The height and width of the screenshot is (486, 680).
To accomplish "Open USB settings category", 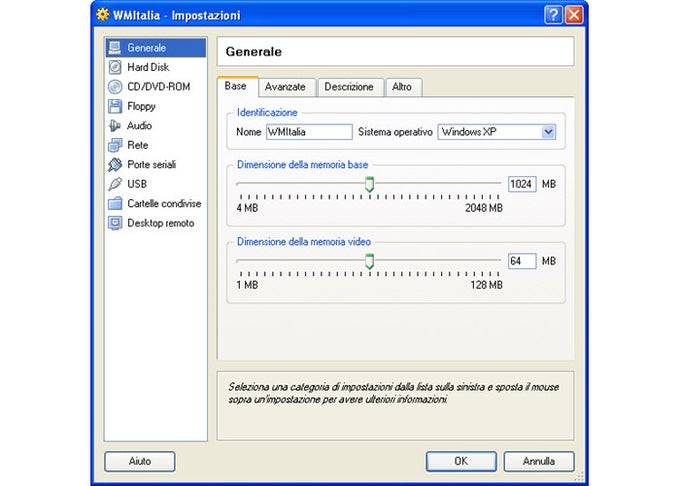I will pos(156,184).
